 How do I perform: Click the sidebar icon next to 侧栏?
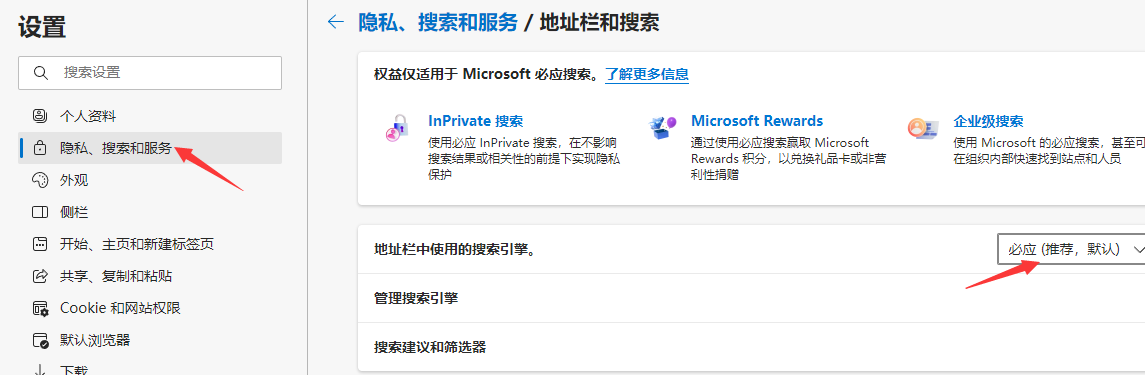(x=40, y=212)
